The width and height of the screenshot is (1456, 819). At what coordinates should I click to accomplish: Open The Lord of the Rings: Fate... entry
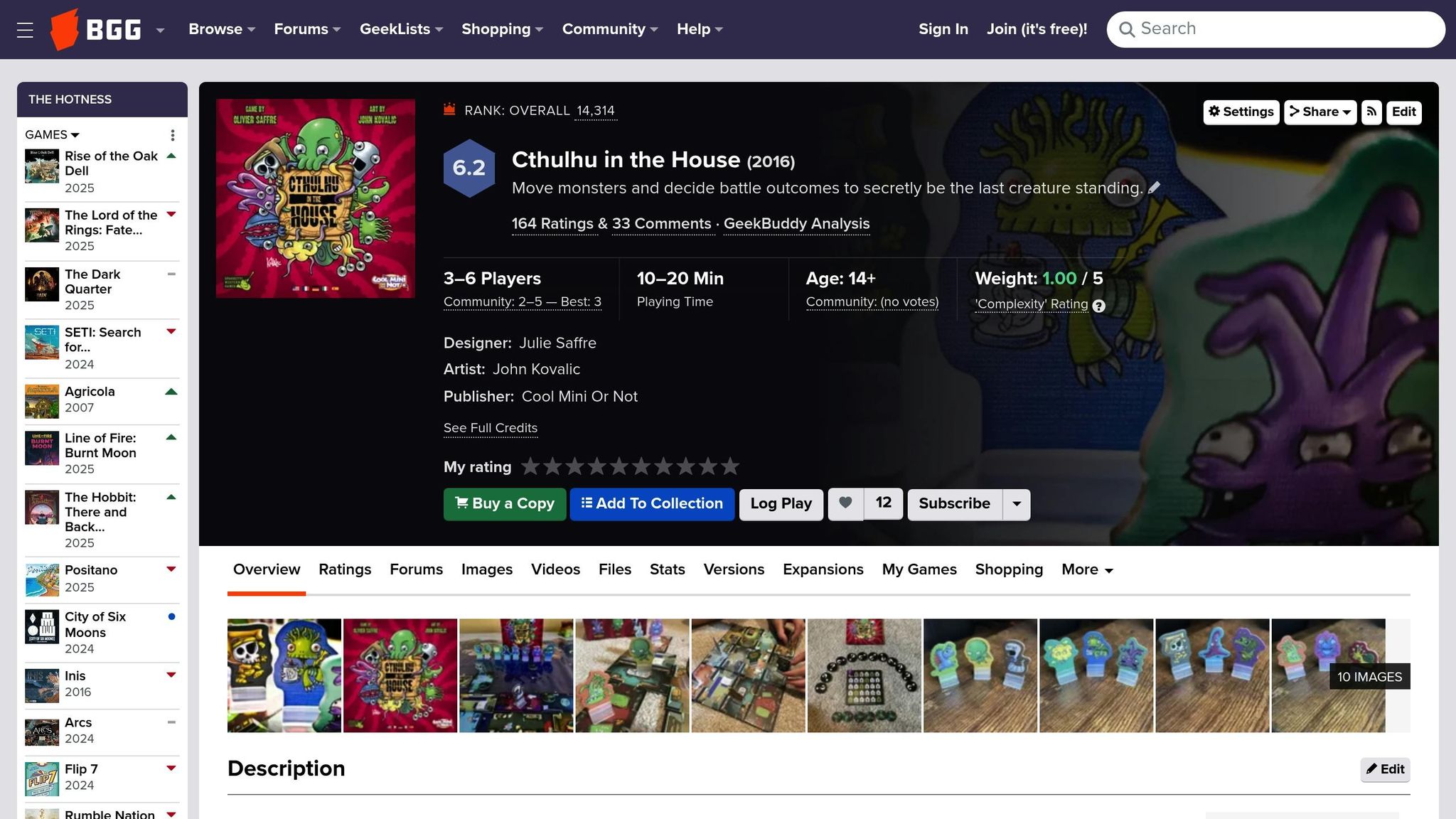pyautogui.click(x=111, y=223)
